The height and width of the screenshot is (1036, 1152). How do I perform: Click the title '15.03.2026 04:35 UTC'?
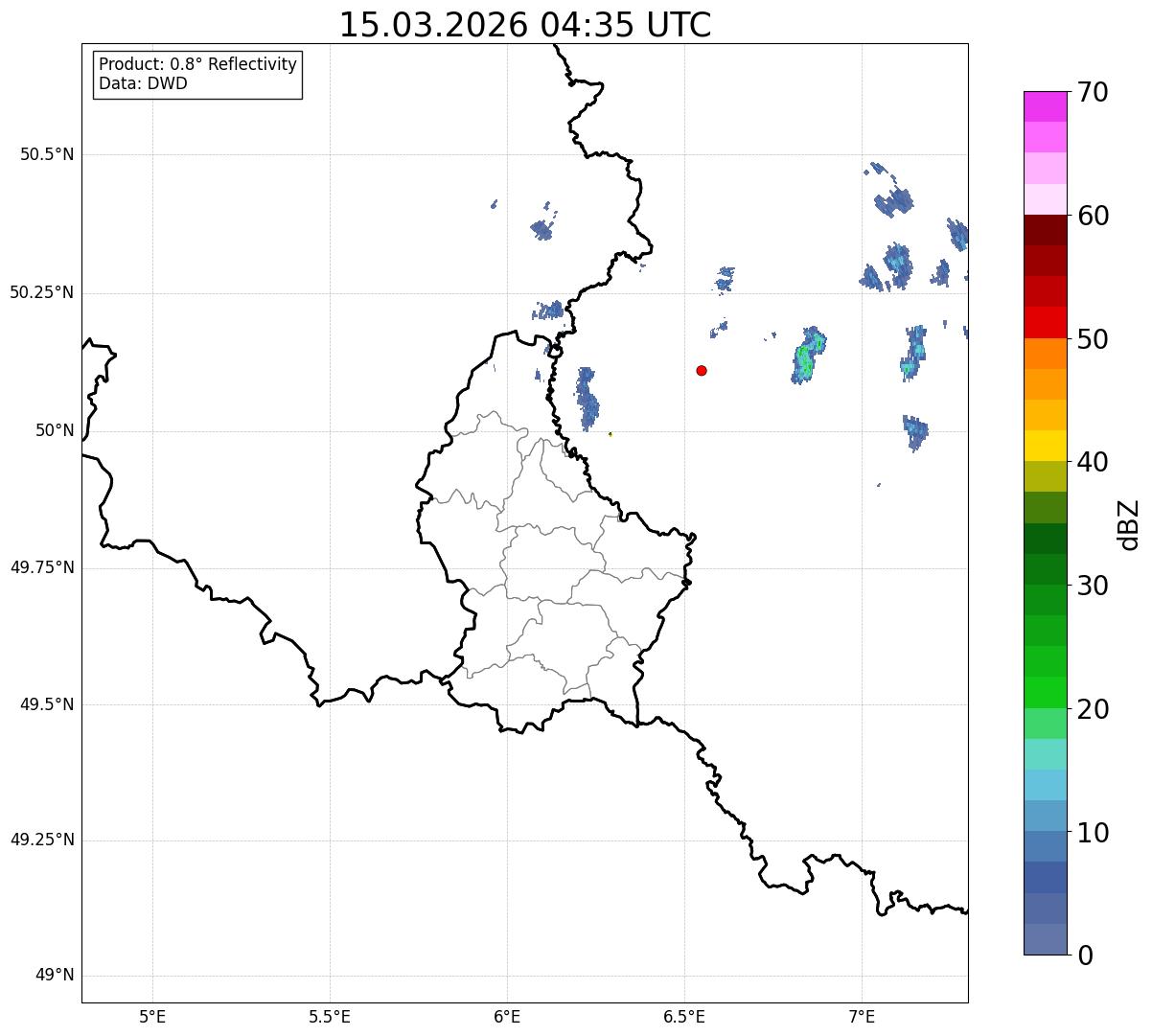(x=525, y=25)
